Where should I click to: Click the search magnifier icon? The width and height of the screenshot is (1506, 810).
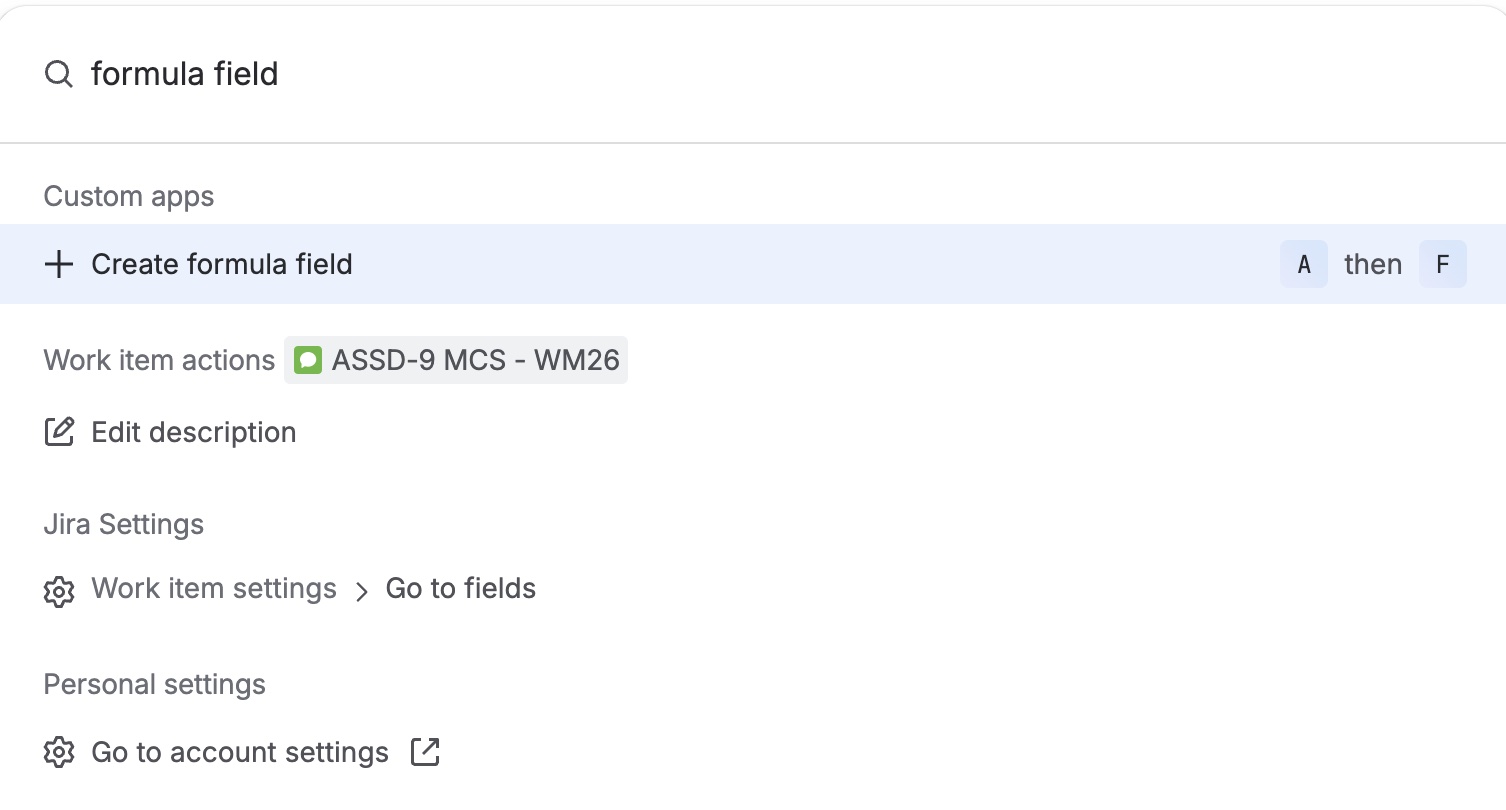coord(59,74)
